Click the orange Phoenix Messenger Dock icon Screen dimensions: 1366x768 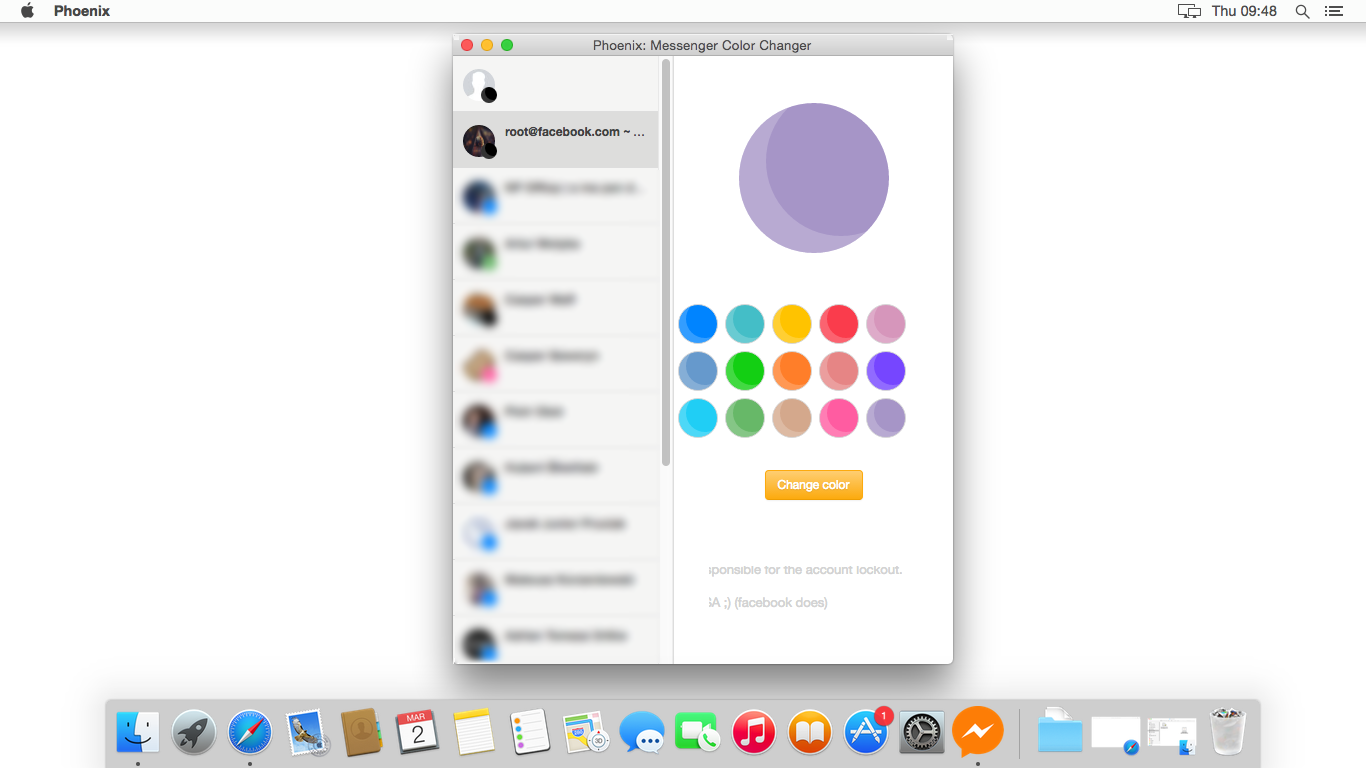pos(978,732)
